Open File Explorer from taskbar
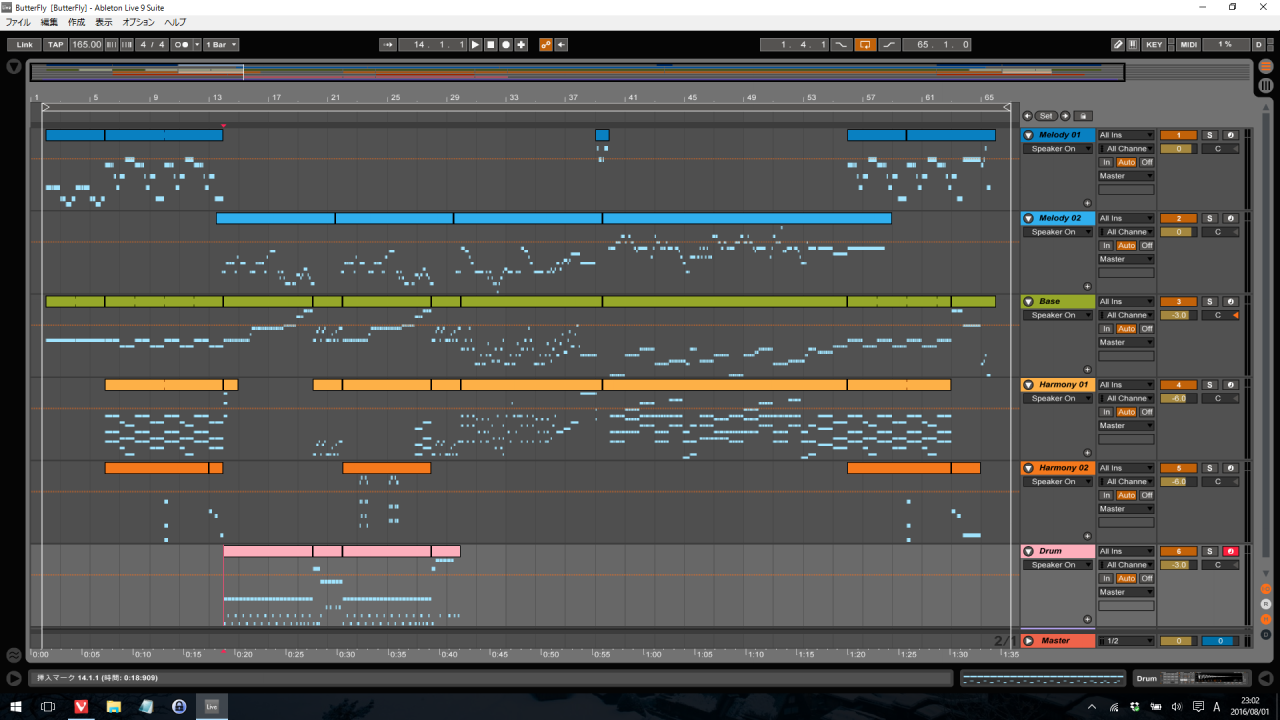 (x=114, y=706)
